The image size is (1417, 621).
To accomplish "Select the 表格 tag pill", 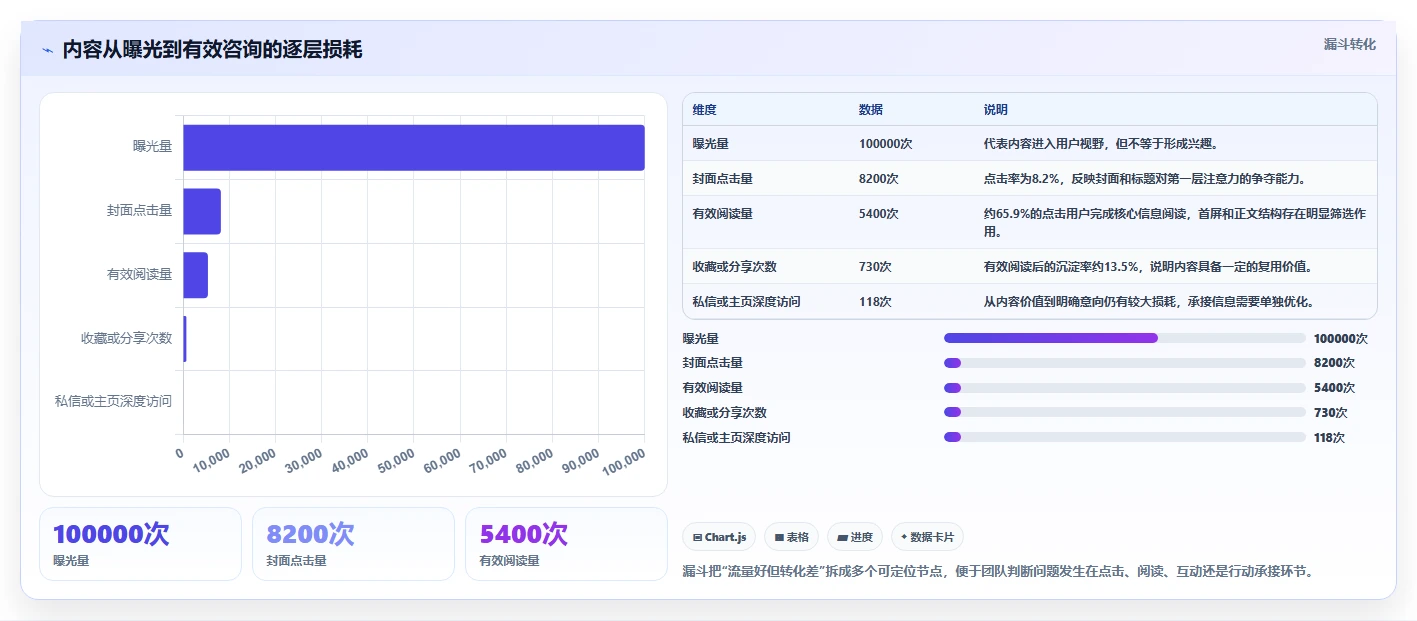I will tap(791, 537).
